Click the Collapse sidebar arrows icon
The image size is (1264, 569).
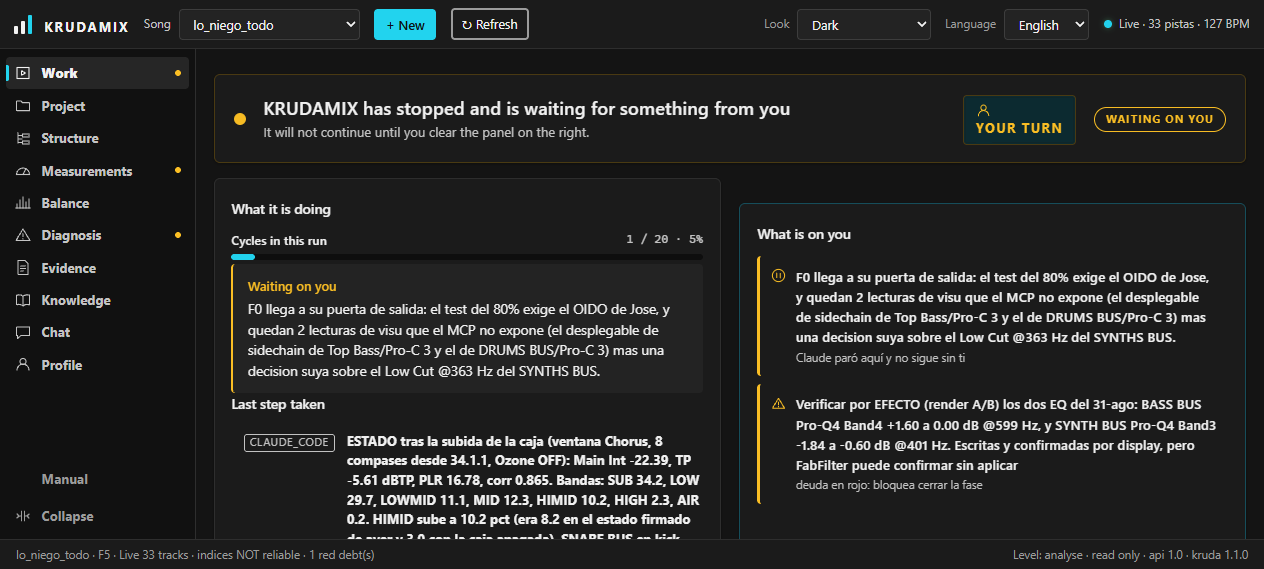(x=23, y=516)
